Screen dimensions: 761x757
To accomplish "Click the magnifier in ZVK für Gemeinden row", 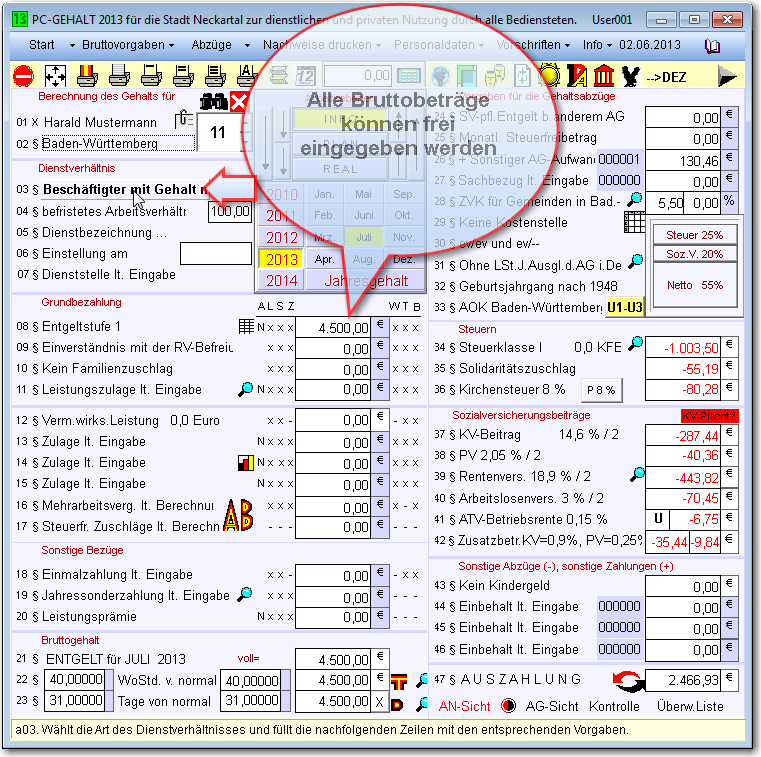I will tap(635, 198).
